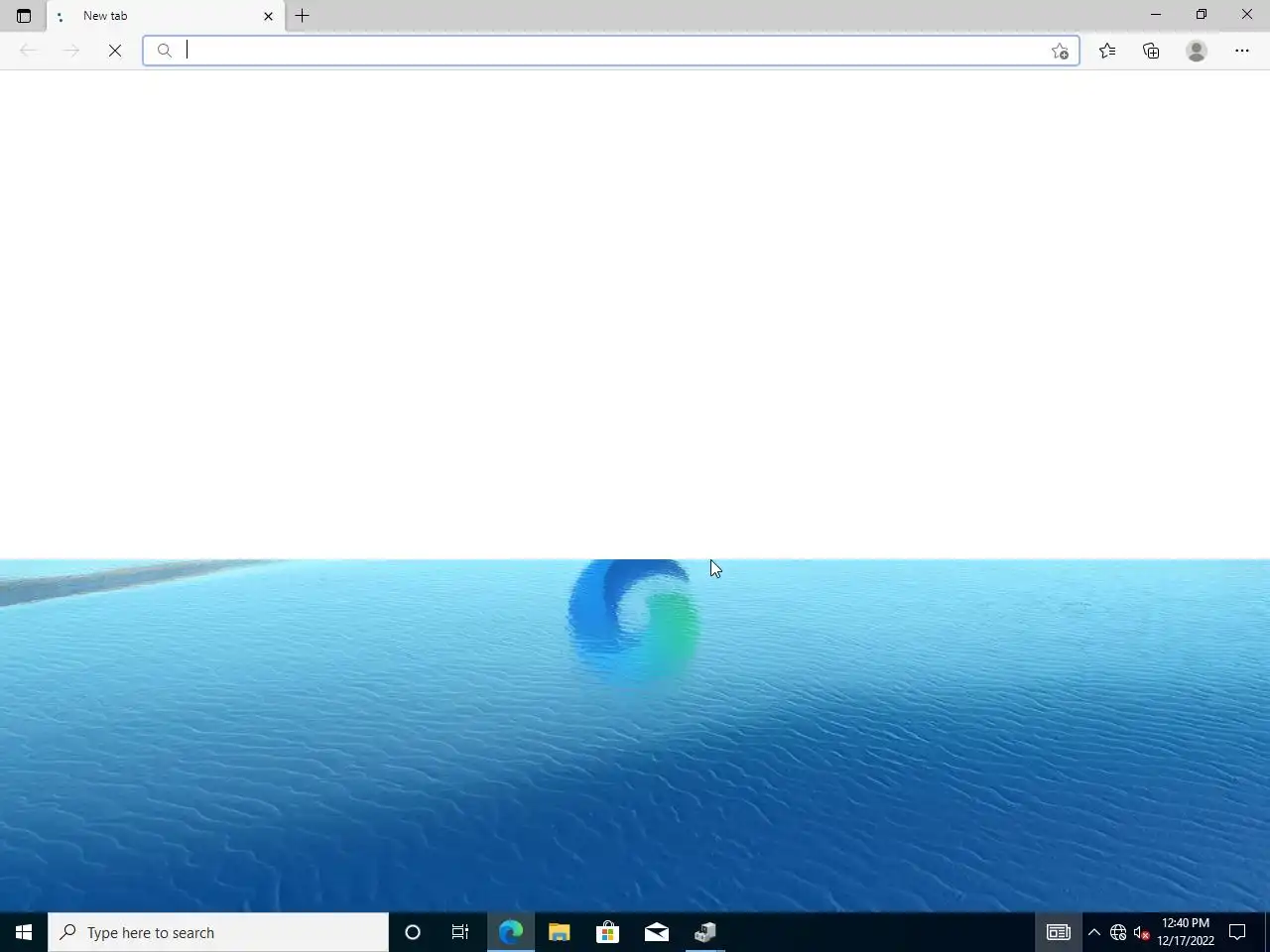1270x952 pixels.
Task: Open Task View
Action: 460,932
